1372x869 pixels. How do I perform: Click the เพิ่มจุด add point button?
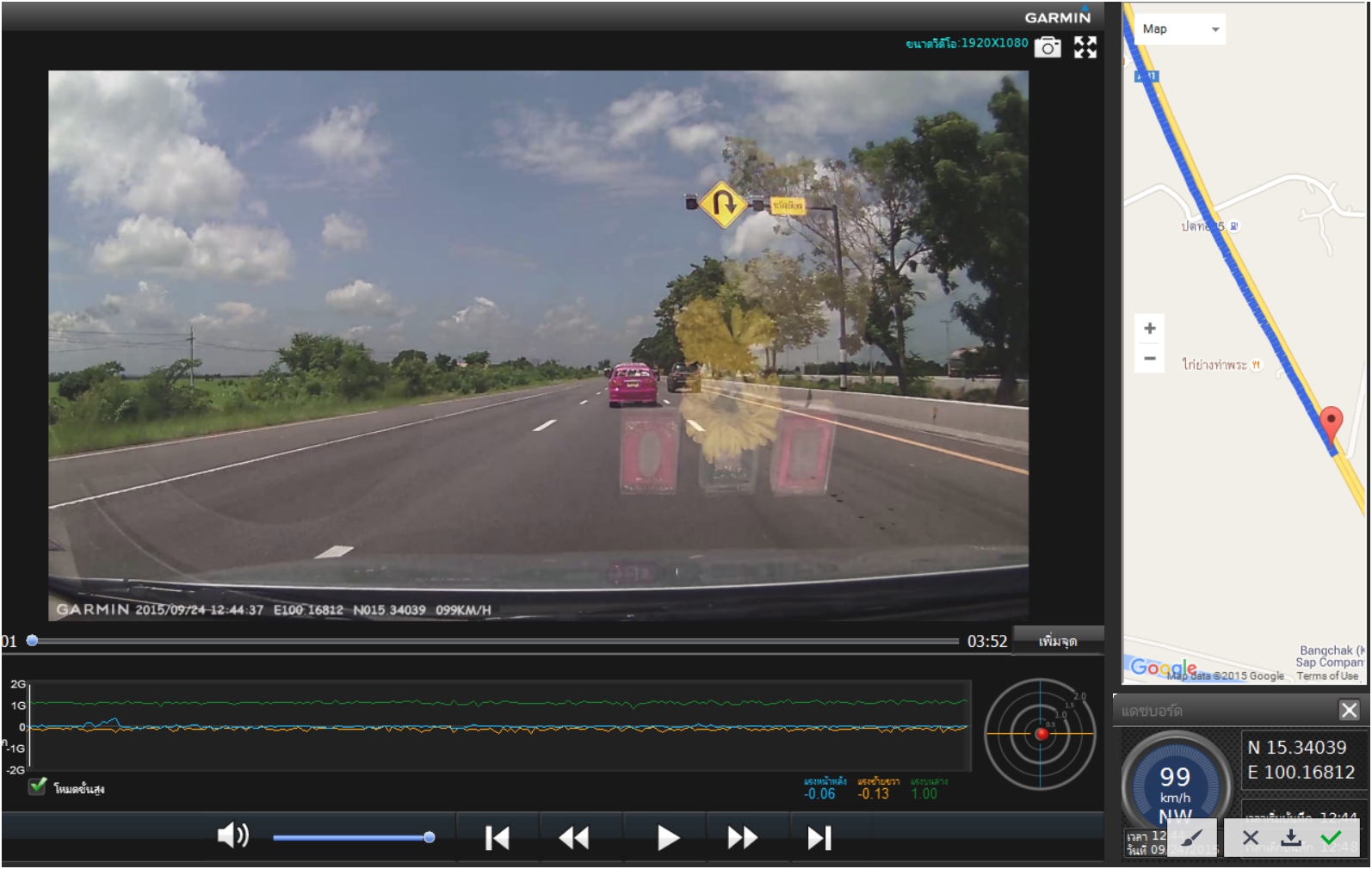(1058, 641)
